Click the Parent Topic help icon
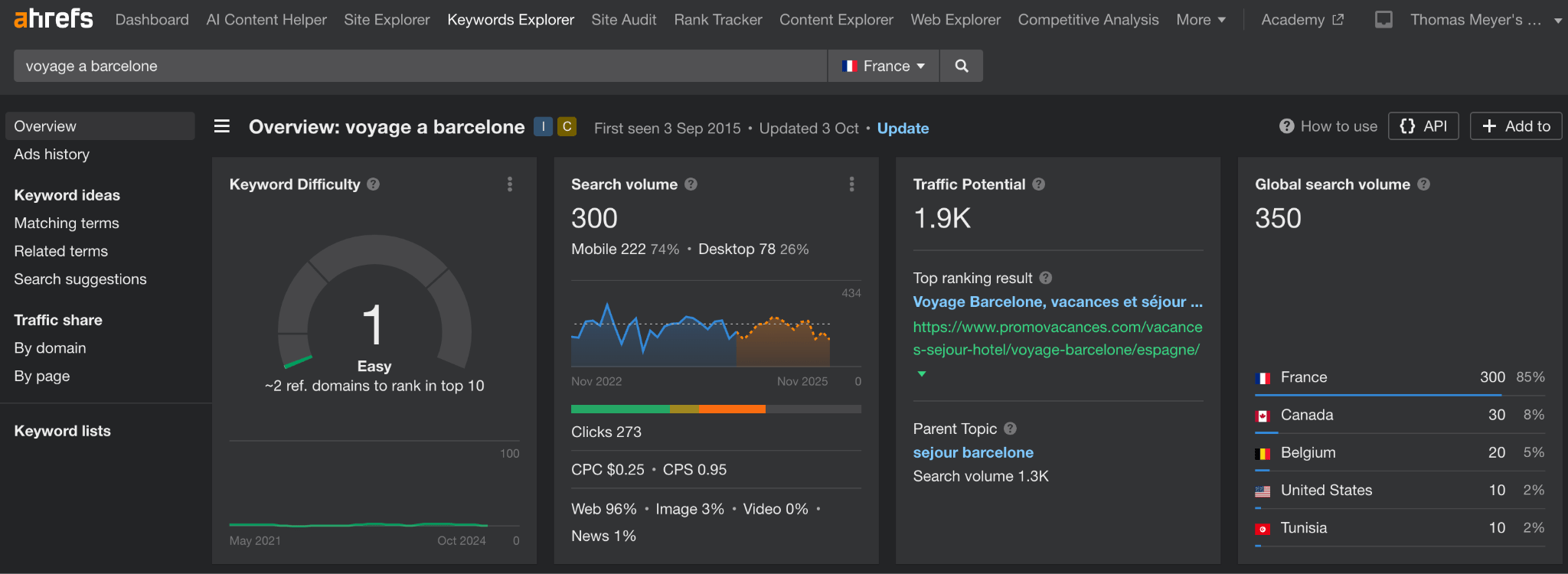This screenshot has height=574, width=1568. pyautogui.click(x=1011, y=429)
